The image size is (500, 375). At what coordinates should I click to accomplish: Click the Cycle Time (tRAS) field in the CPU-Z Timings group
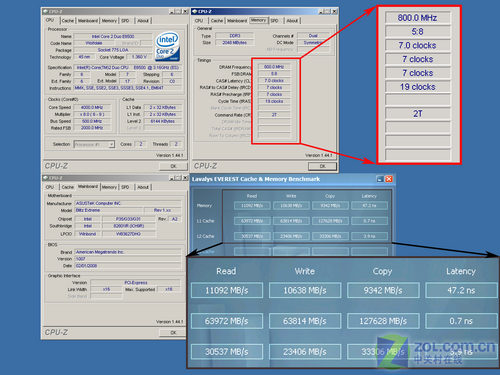(274, 101)
